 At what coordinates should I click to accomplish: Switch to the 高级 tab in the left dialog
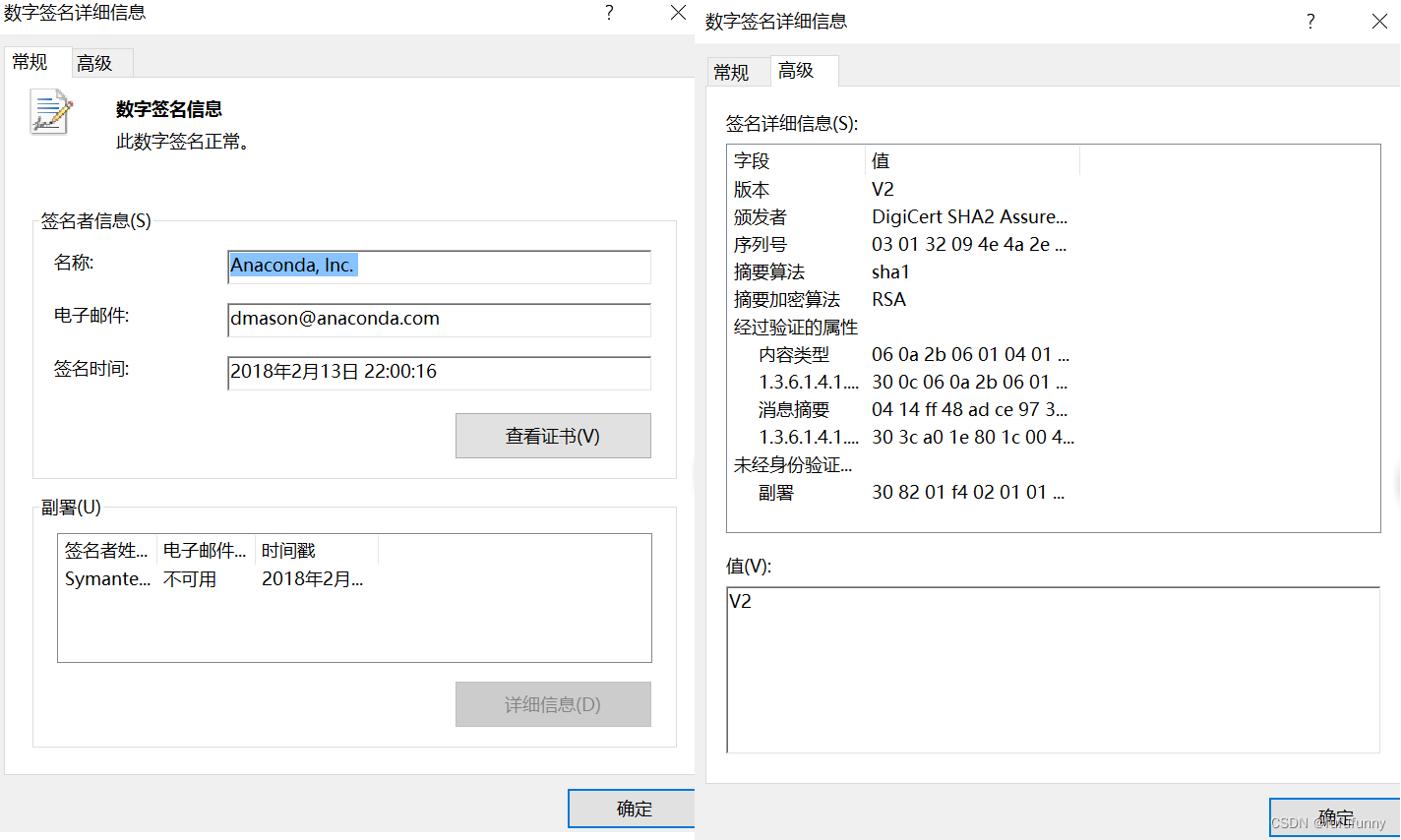click(x=101, y=63)
